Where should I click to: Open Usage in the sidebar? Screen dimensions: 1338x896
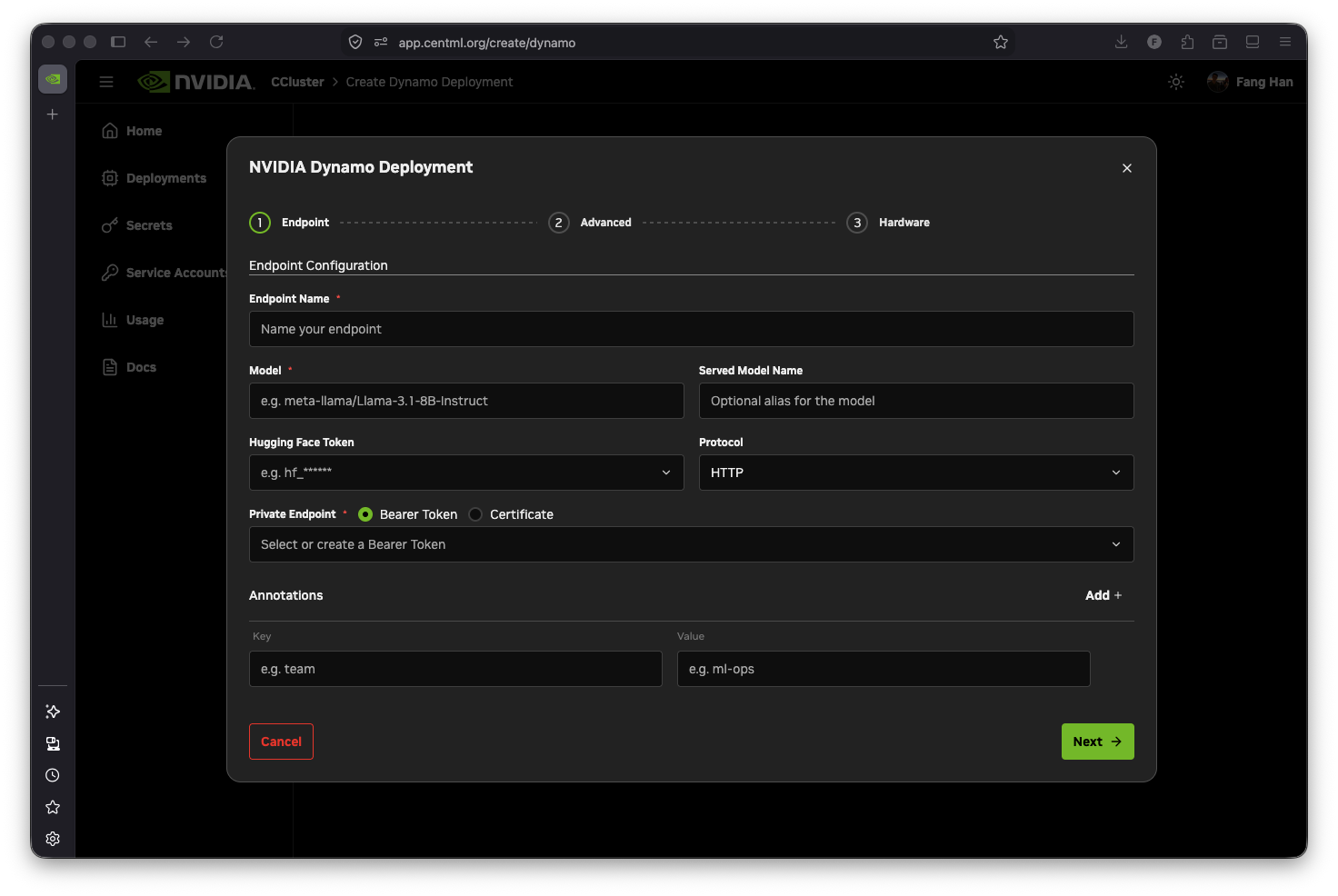[133, 320]
